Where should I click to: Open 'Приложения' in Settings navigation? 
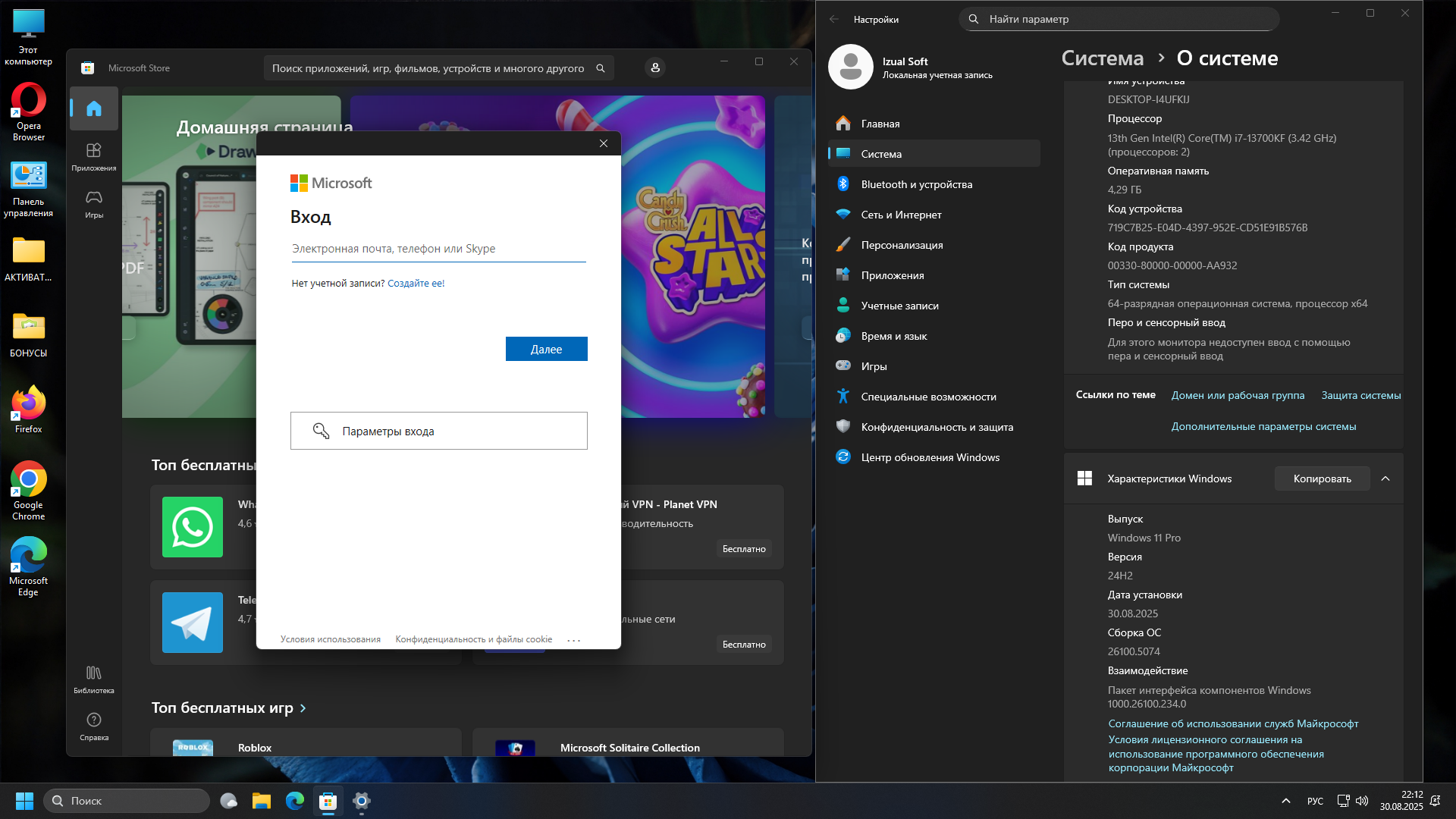pos(934,275)
